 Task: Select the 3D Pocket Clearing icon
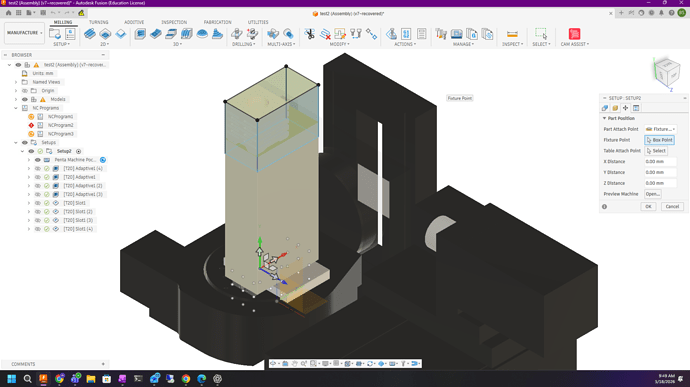[156, 34]
